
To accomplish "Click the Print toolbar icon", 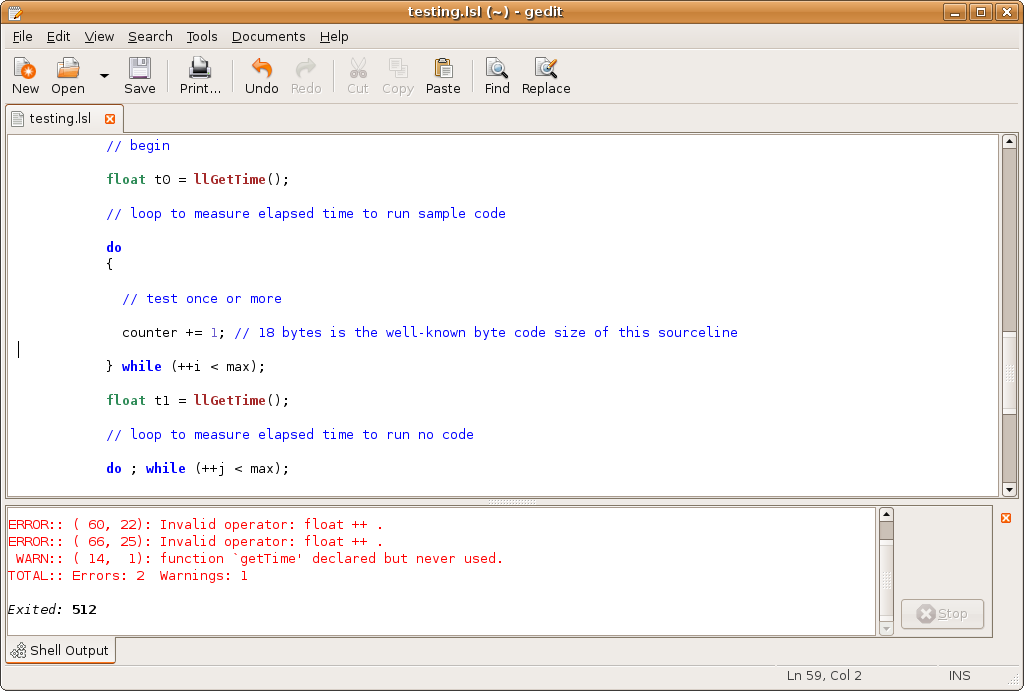I will 200,69.
